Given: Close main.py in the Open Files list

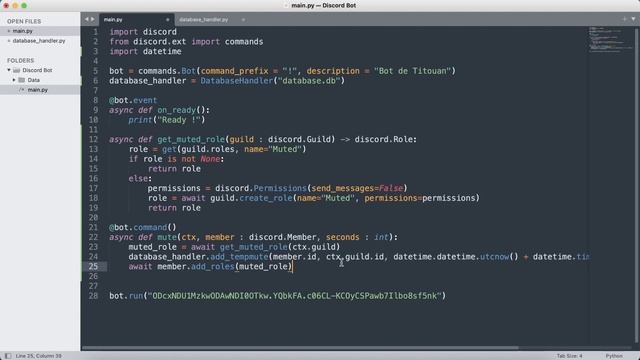Looking at the screenshot, I should [x=9, y=31].
